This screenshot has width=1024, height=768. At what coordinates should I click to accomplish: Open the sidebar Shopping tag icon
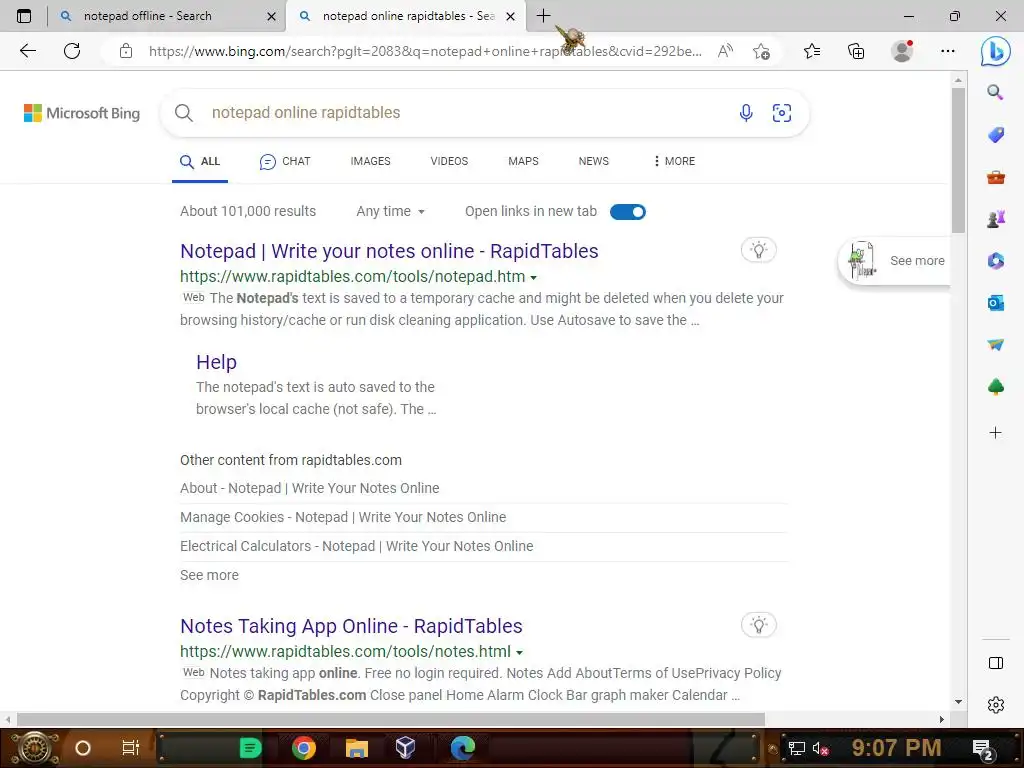tap(995, 135)
